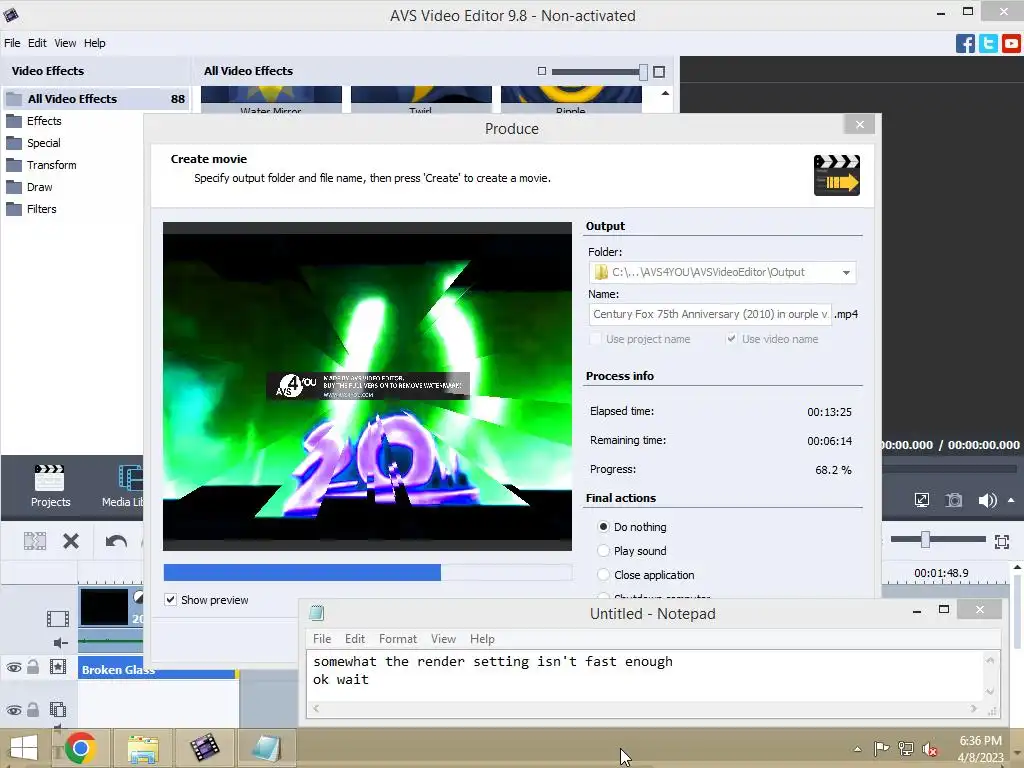Click AVS Video Editor taskbar icon
This screenshot has height=768, width=1024.
click(x=204, y=748)
